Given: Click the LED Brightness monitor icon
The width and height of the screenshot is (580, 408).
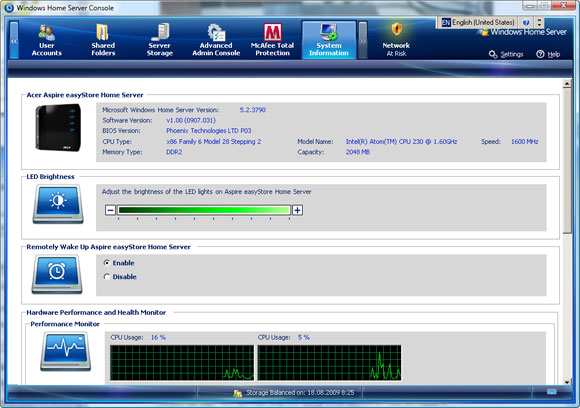Looking at the screenshot, I should click(x=58, y=204).
